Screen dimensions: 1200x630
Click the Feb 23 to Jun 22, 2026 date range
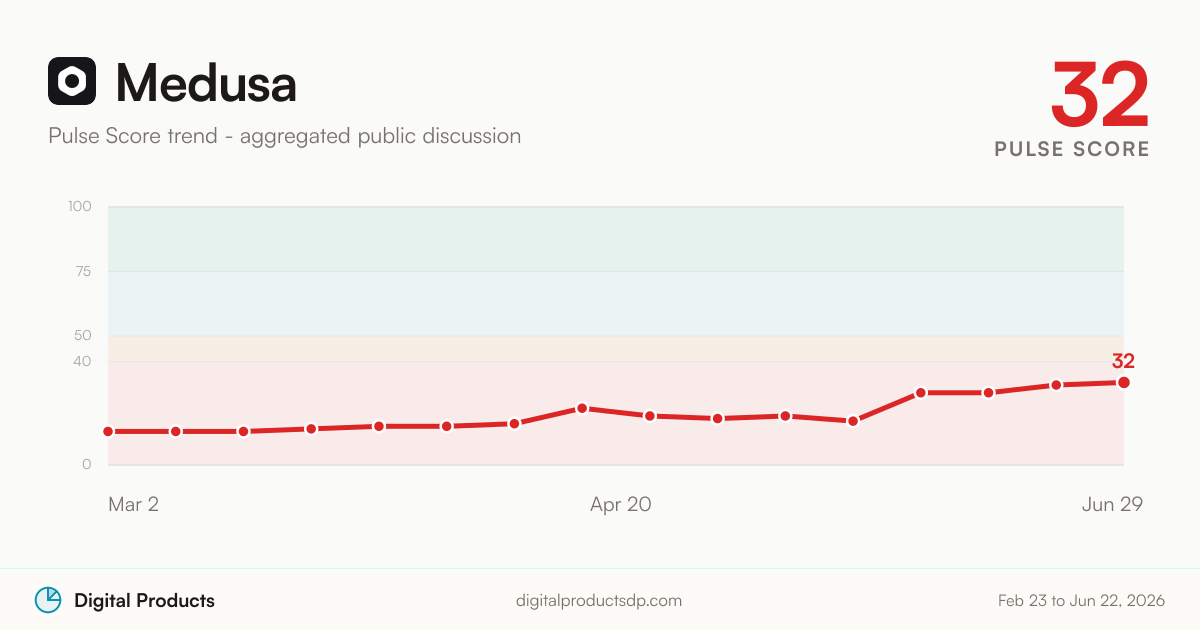(x=1081, y=601)
